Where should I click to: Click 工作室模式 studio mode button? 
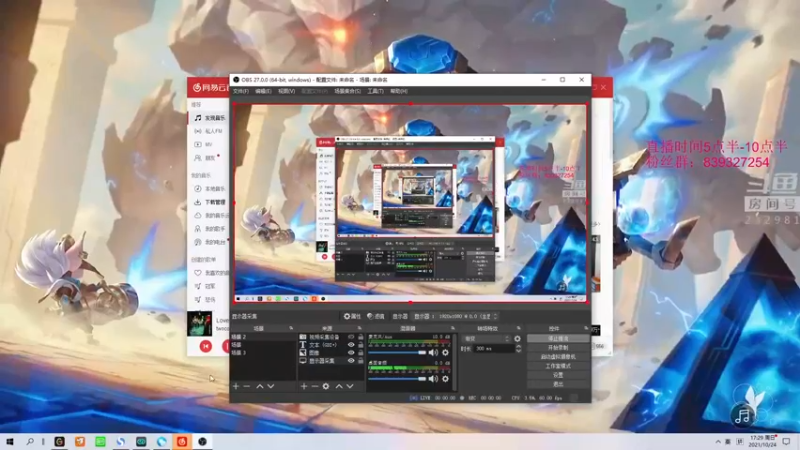click(558, 366)
